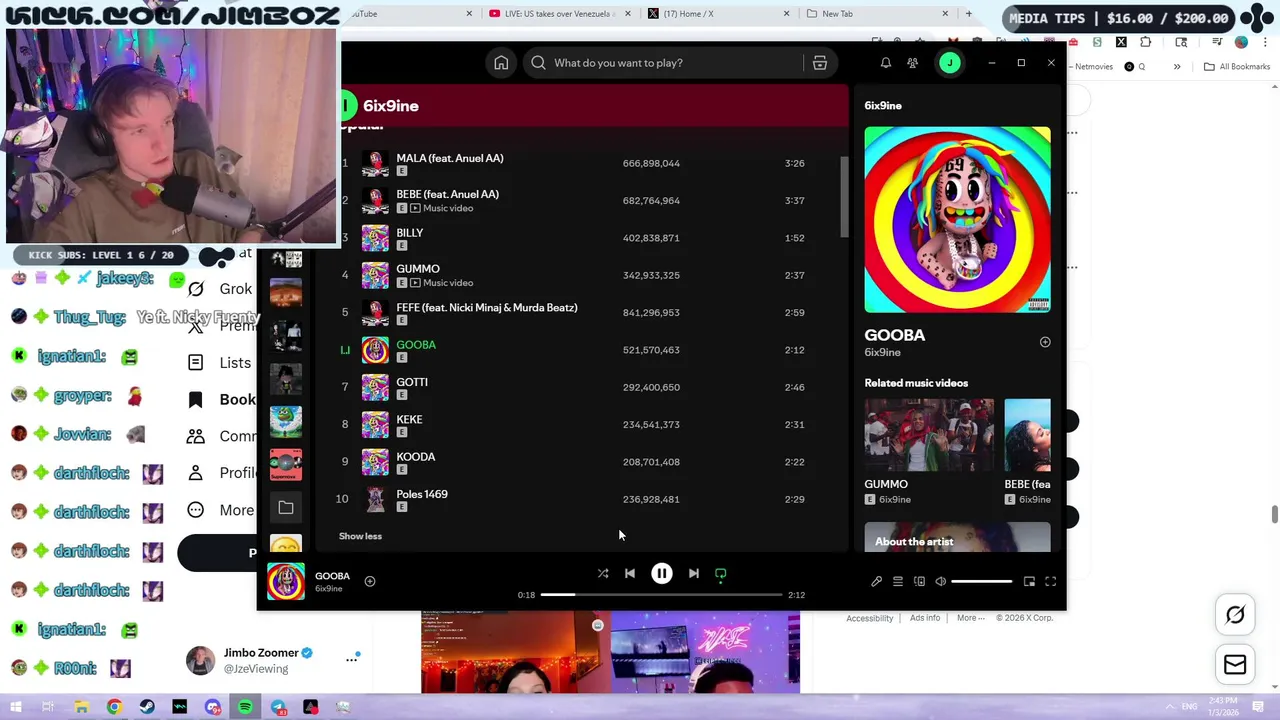Open the Chrome Extensions puzzle icon
The width and height of the screenshot is (1280, 720).
(x=1145, y=42)
